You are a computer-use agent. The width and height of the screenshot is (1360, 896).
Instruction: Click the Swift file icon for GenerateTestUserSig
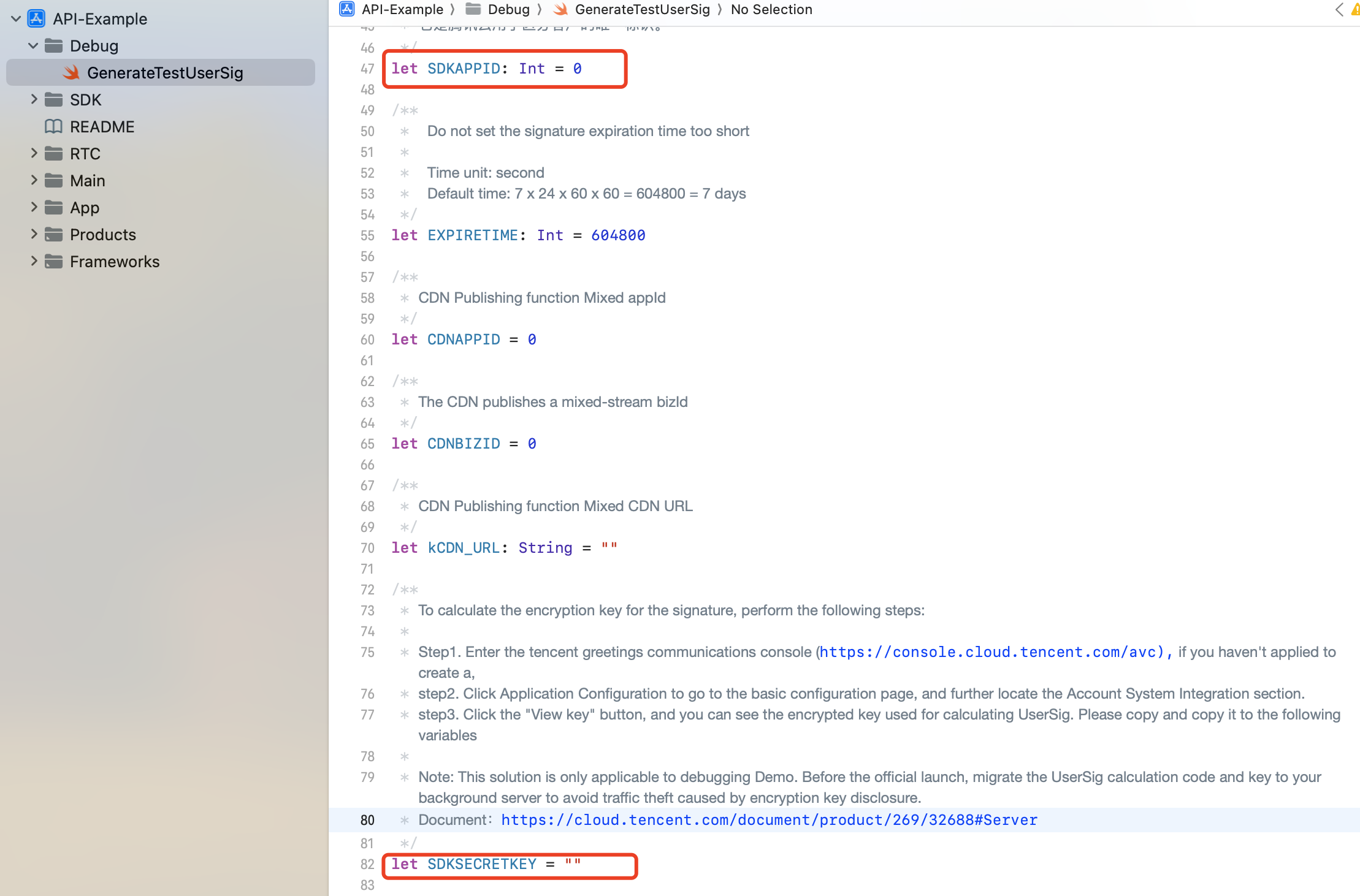(72, 73)
